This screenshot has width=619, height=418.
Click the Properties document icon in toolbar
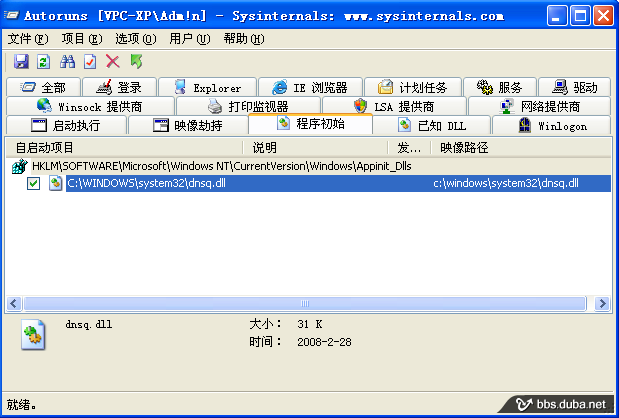pos(90,62)
